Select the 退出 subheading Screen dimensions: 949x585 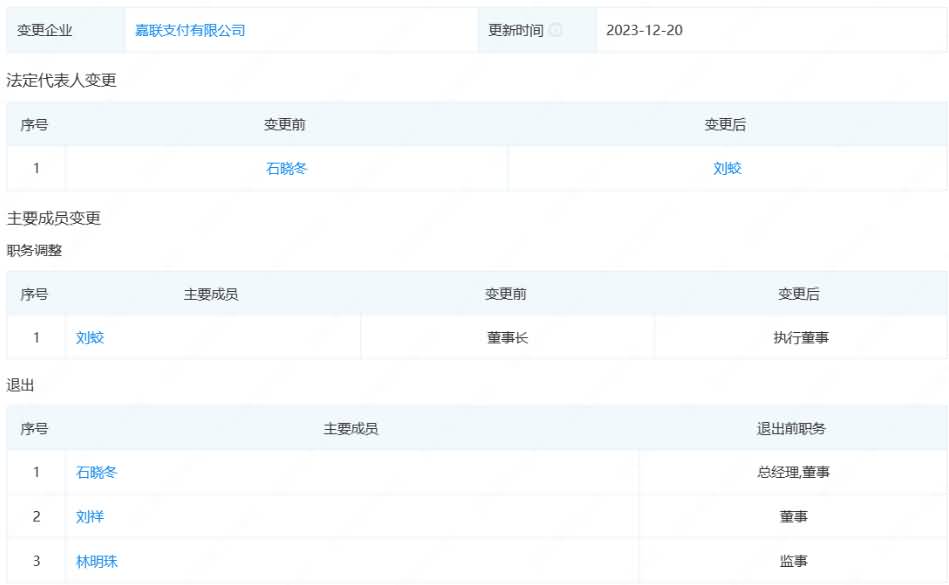point(20,385)
